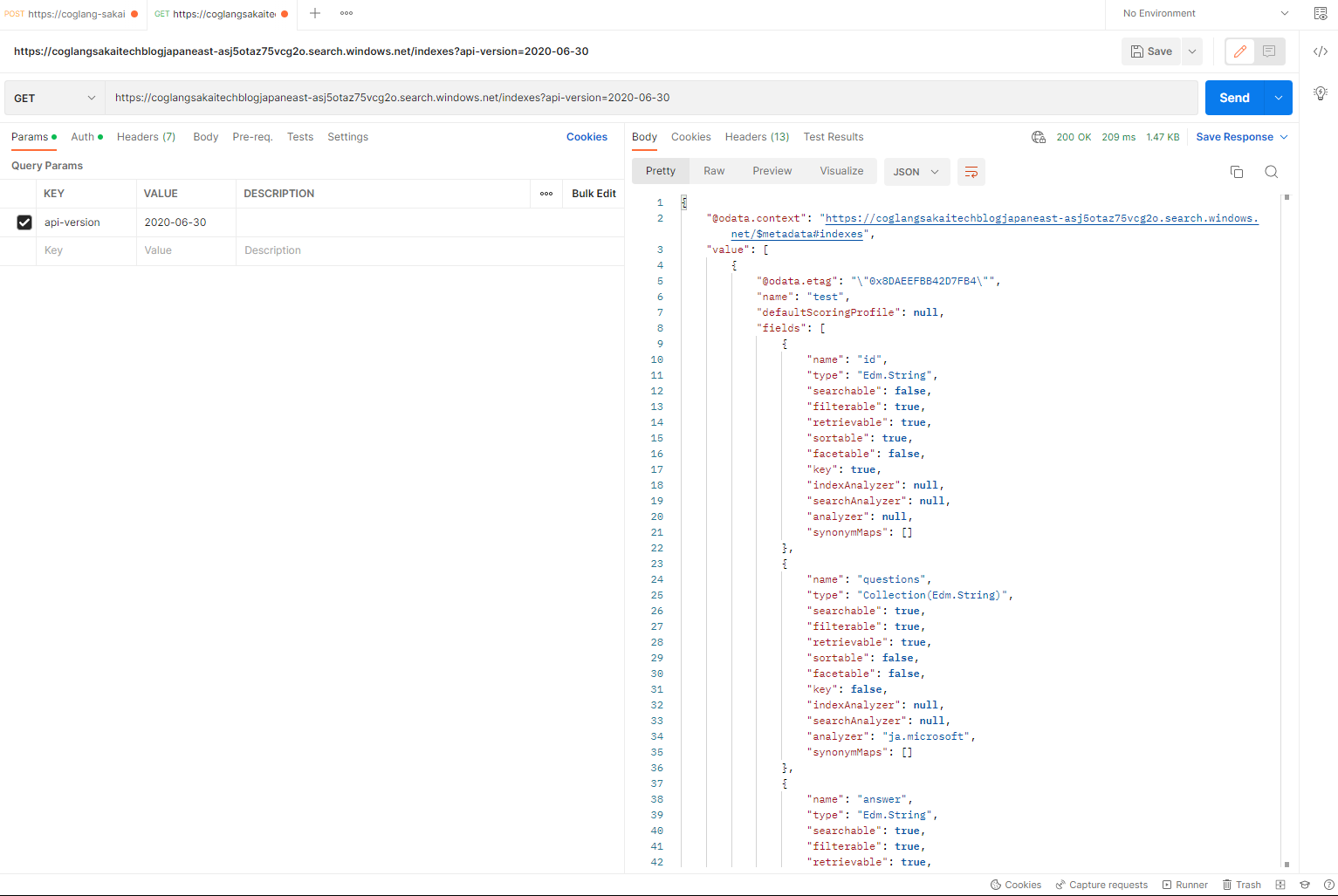Open the GET method dropdown
The height and width of the screenshot is (896, 1338).
pos(54,98)
